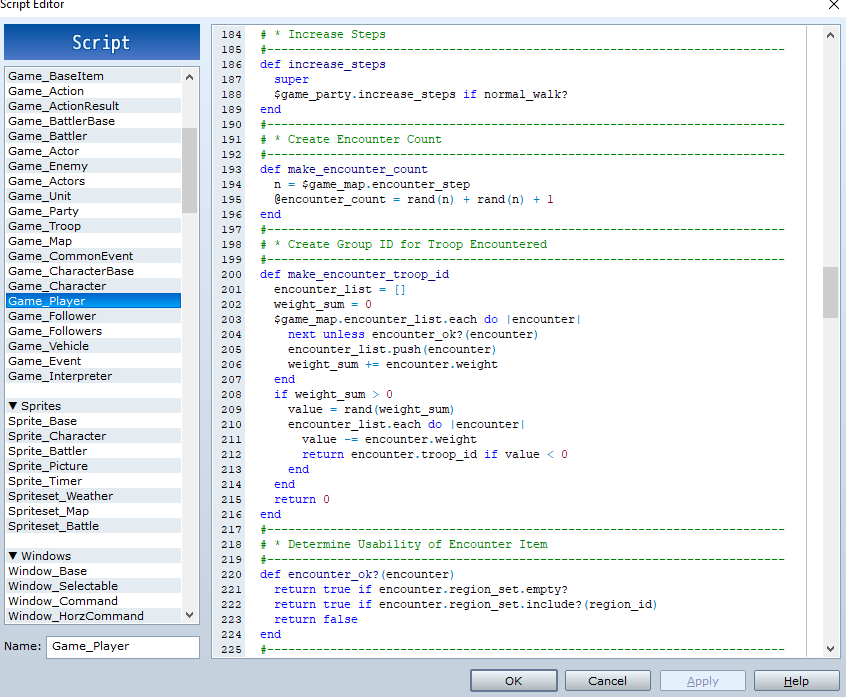Click the 'encounter_list.push(encounter)' line

click(x=392, y=350)
